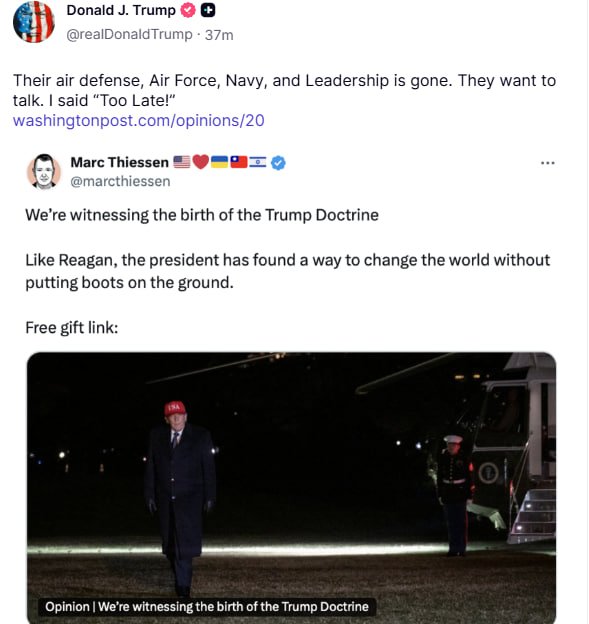This screenshot has height=624, width=589.
Task: Open the washingtonpost.com/opinions link
Action: (x=138, y=120)
